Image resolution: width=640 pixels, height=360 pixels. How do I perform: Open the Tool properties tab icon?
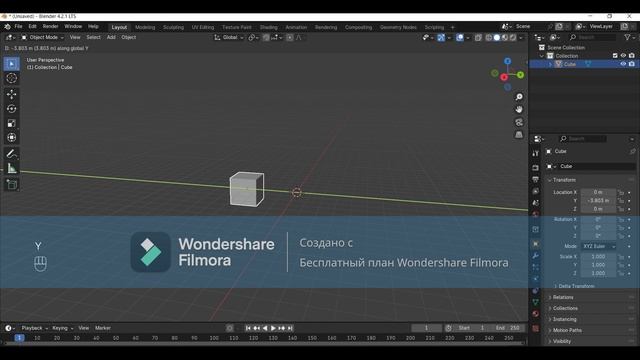pos(536,153)
